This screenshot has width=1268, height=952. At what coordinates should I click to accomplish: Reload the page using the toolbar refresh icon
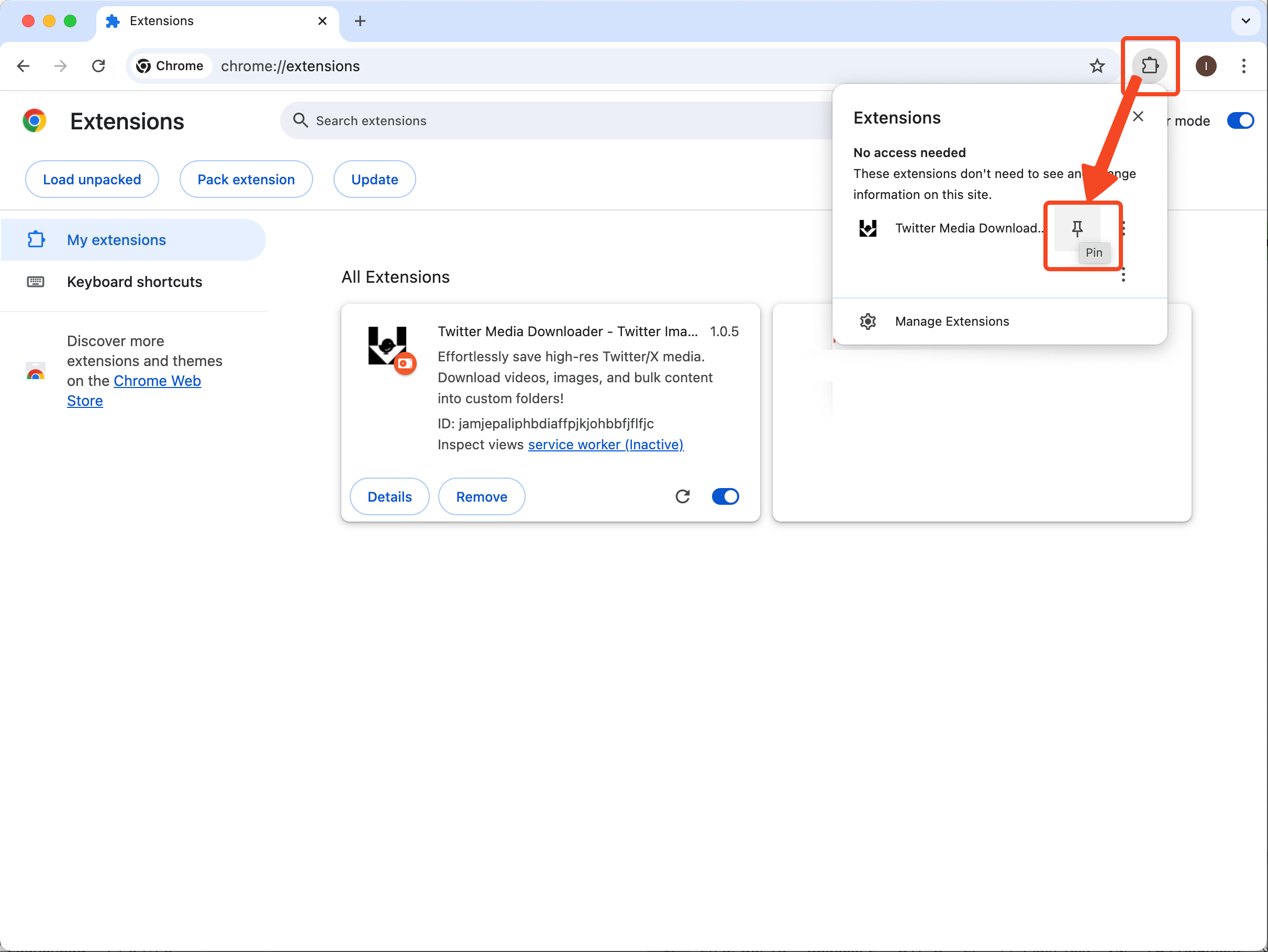tap(98, 66)
